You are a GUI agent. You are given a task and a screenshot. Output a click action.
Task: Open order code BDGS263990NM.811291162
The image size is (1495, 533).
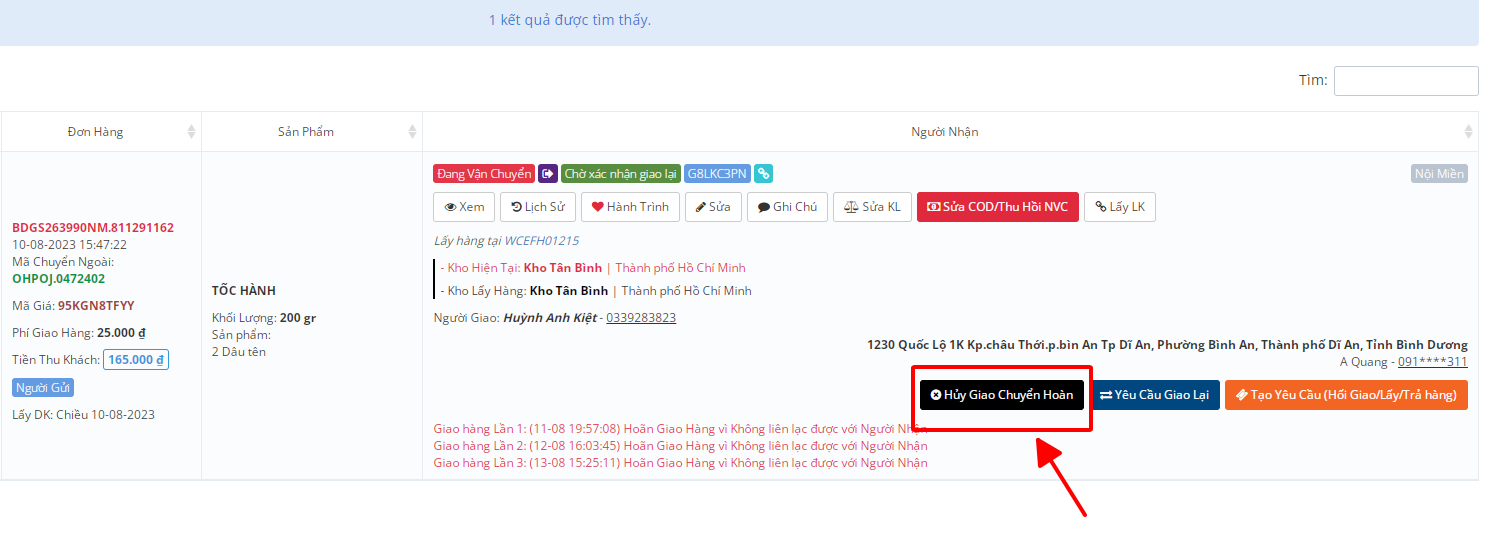point(93,228)
